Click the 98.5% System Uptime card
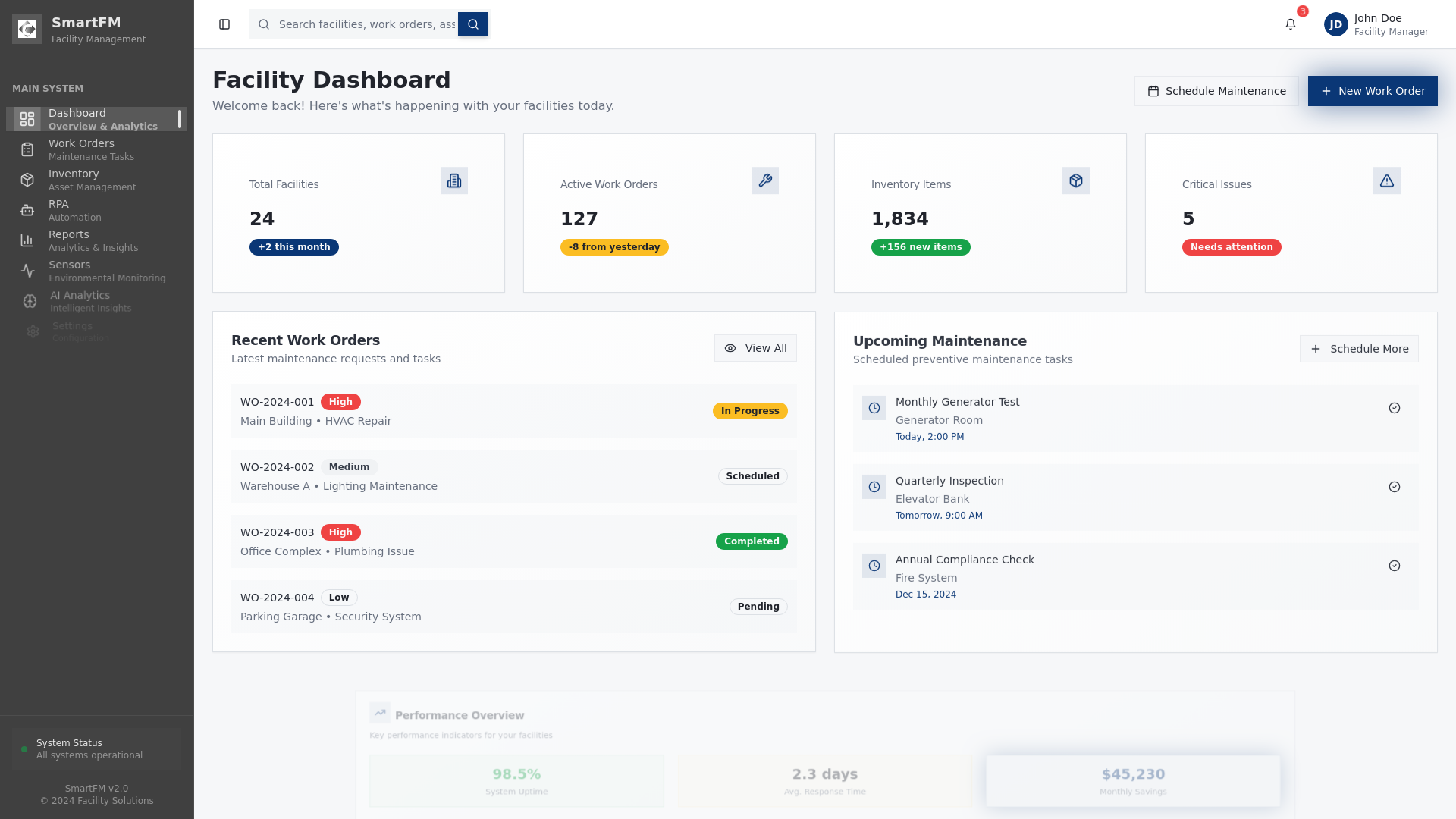Viewport: 1456px width, 819px height. click(x=516, y=781)
